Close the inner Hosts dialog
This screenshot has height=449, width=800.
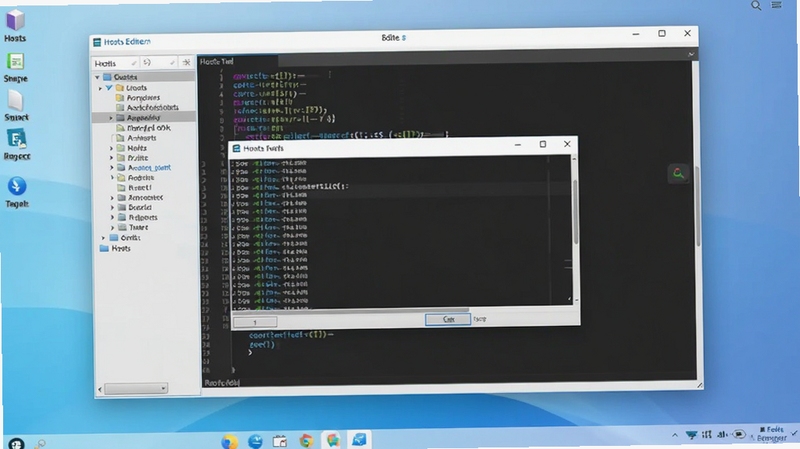pyautogui.click(x=567, y=144)
